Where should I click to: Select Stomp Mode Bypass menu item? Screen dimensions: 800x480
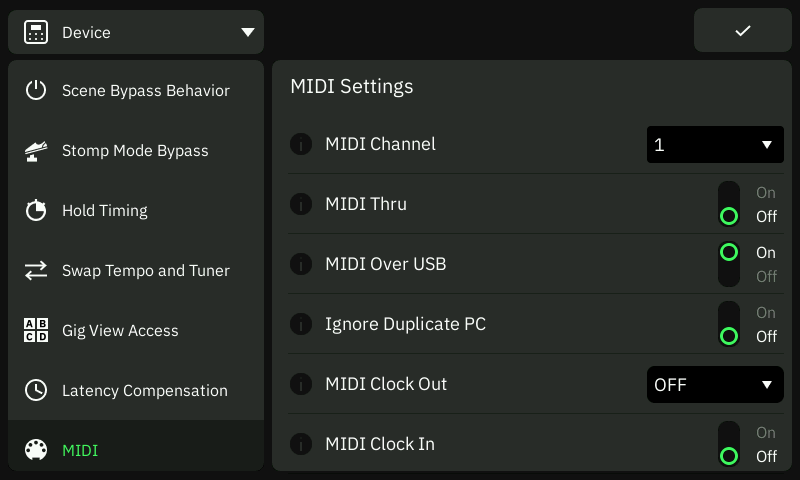136,150
